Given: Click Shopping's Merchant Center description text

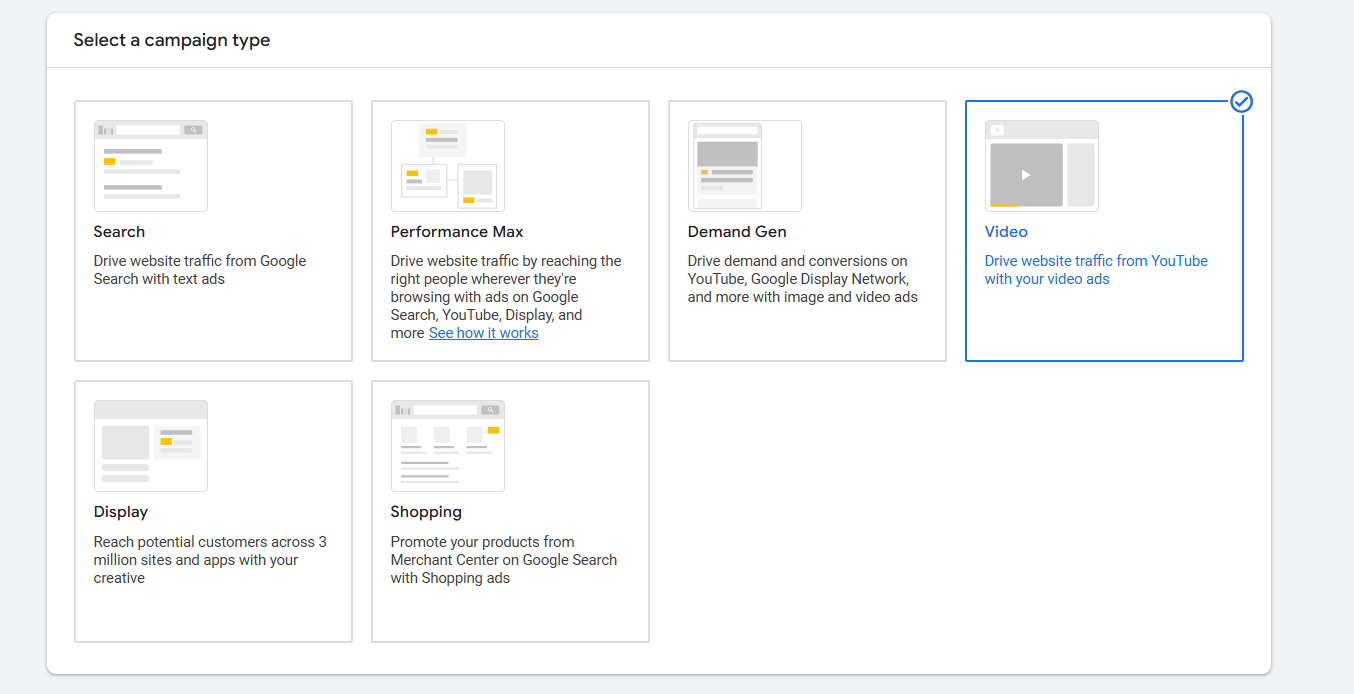Looking at the screenshot, I should [503, 560].
